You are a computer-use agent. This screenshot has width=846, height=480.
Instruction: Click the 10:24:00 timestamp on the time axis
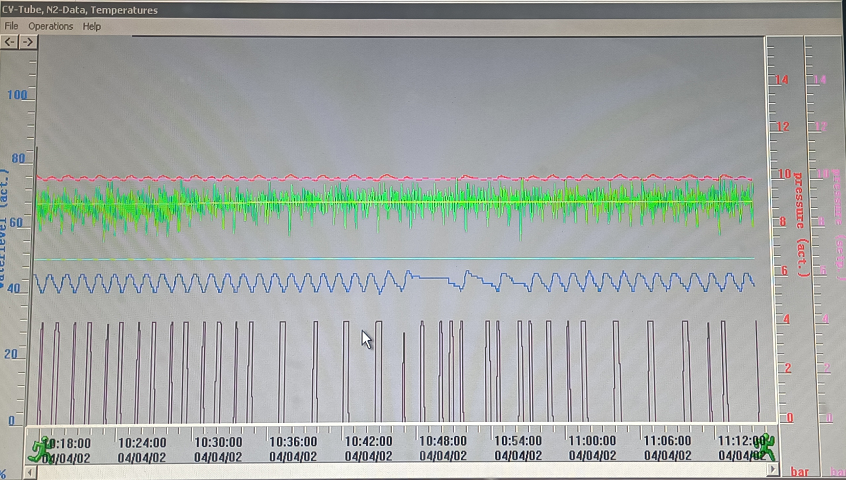click(143, 441)
